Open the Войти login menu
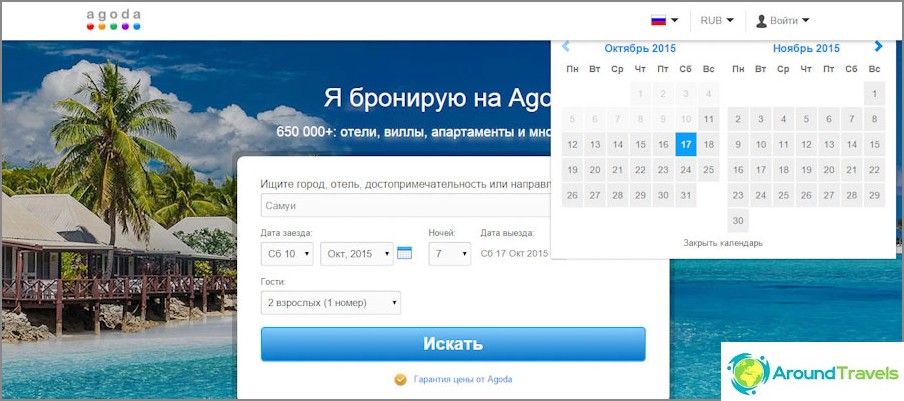The height and width of the screenshot is (401, 904). click(789, 20)
